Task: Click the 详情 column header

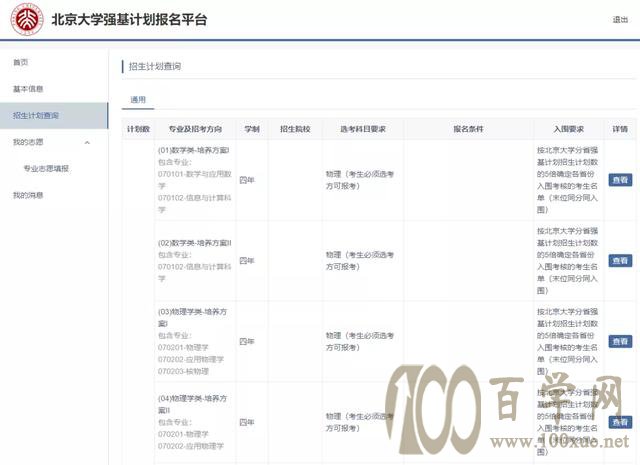Action: (620, 129)
